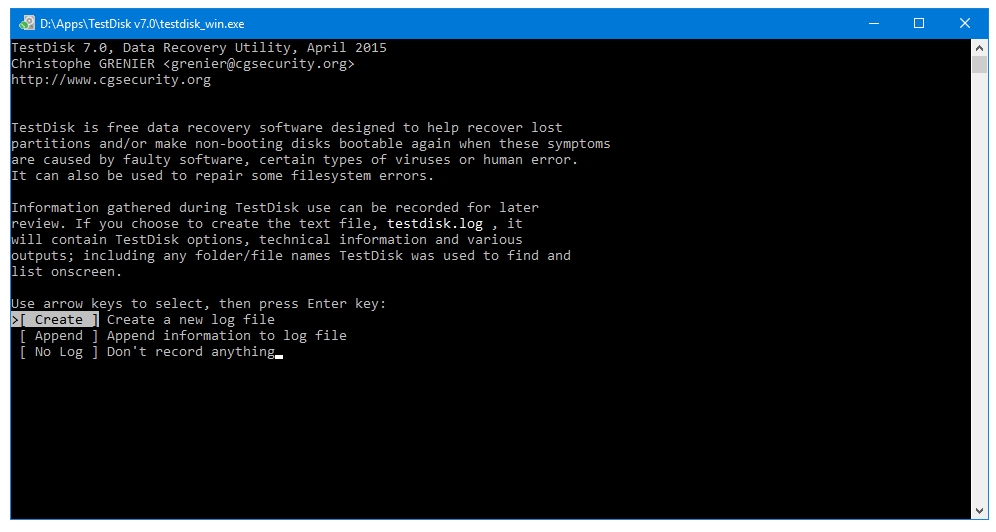
Task: Pick the No Log option
Action: 58,352
